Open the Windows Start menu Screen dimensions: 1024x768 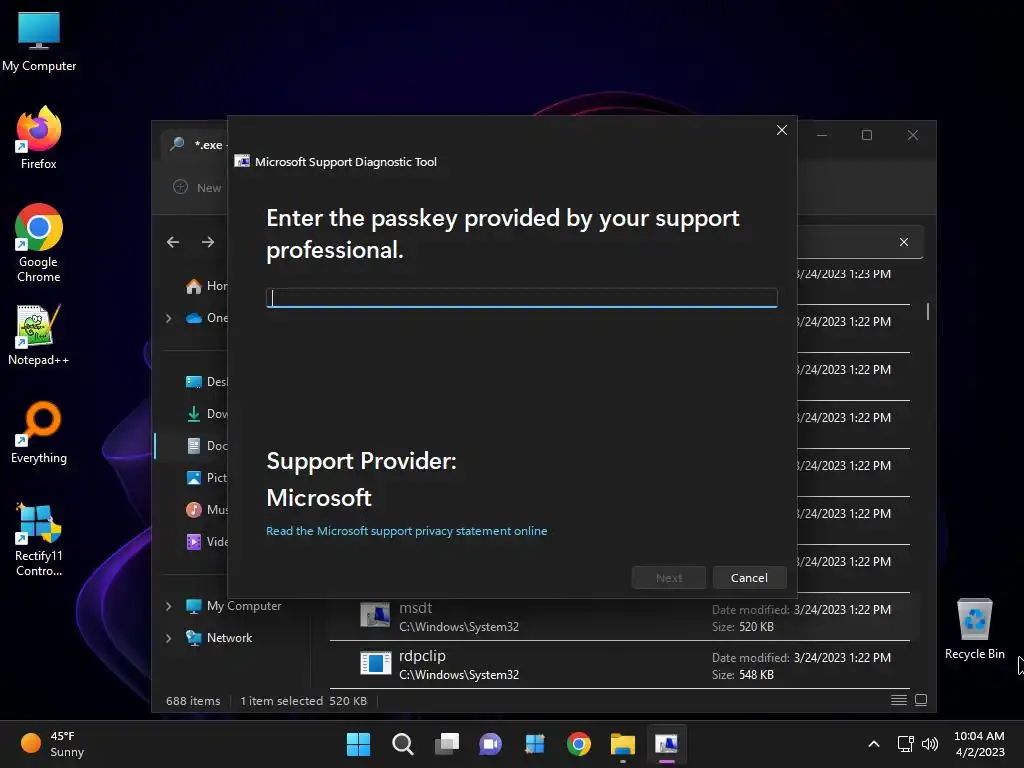359,744
